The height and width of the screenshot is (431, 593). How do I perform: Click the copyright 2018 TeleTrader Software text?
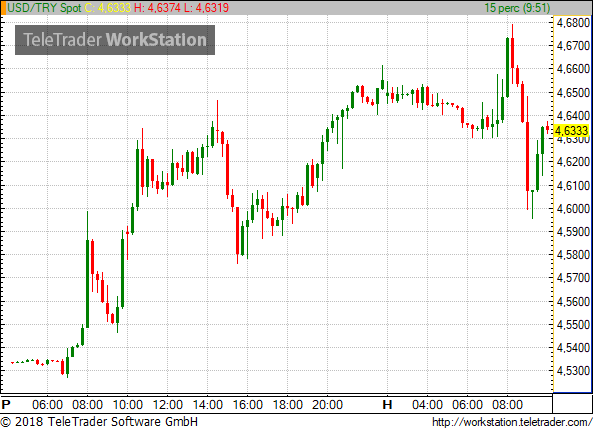[x=99, y=422]
